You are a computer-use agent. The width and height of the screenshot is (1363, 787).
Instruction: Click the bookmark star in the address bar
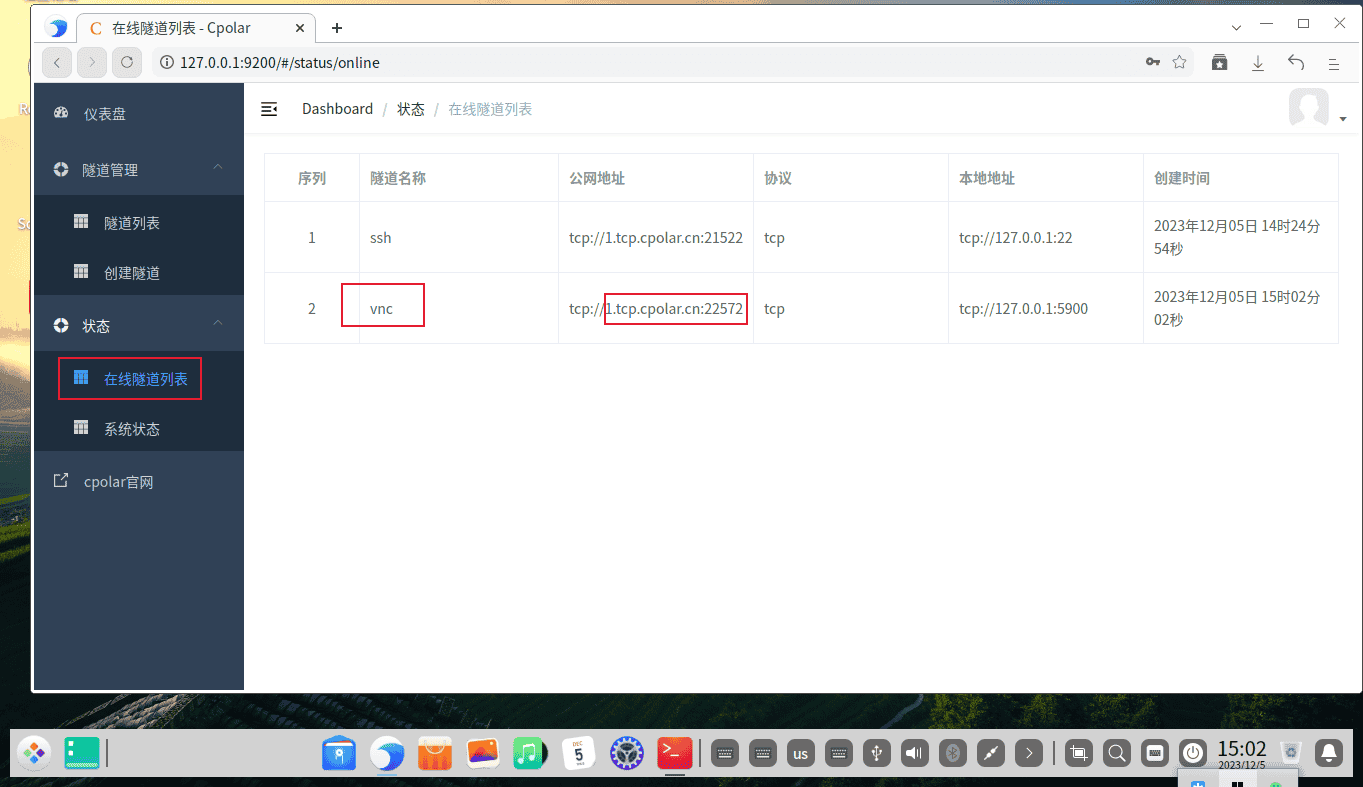[x=1179, y=62]
